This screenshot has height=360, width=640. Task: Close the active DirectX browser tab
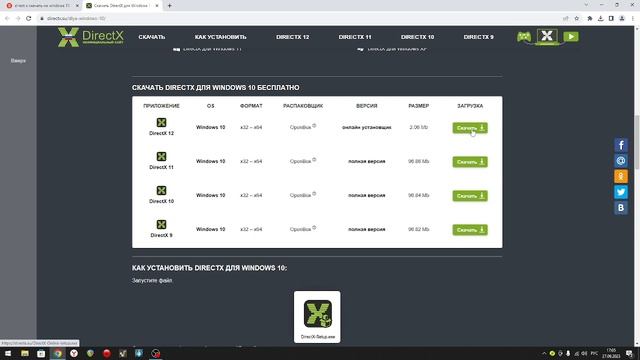click(157, 6)
